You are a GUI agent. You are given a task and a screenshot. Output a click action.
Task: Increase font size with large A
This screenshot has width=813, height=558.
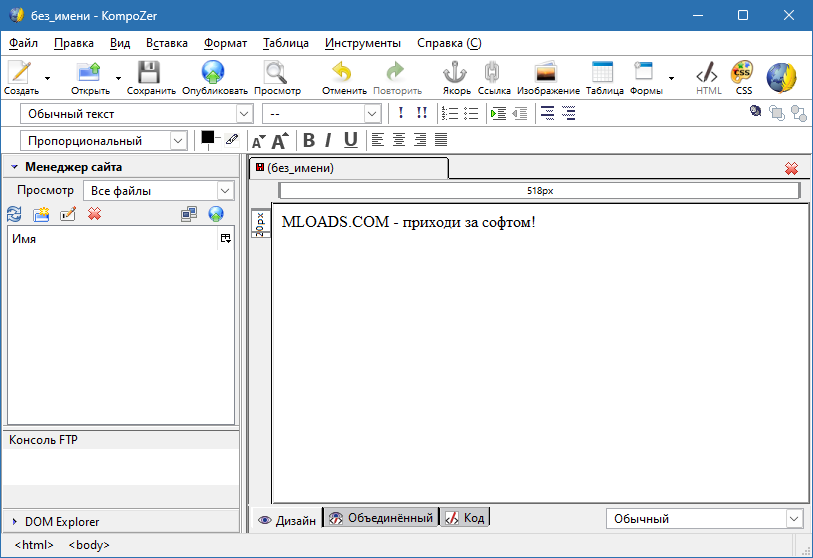pos(280,141)
